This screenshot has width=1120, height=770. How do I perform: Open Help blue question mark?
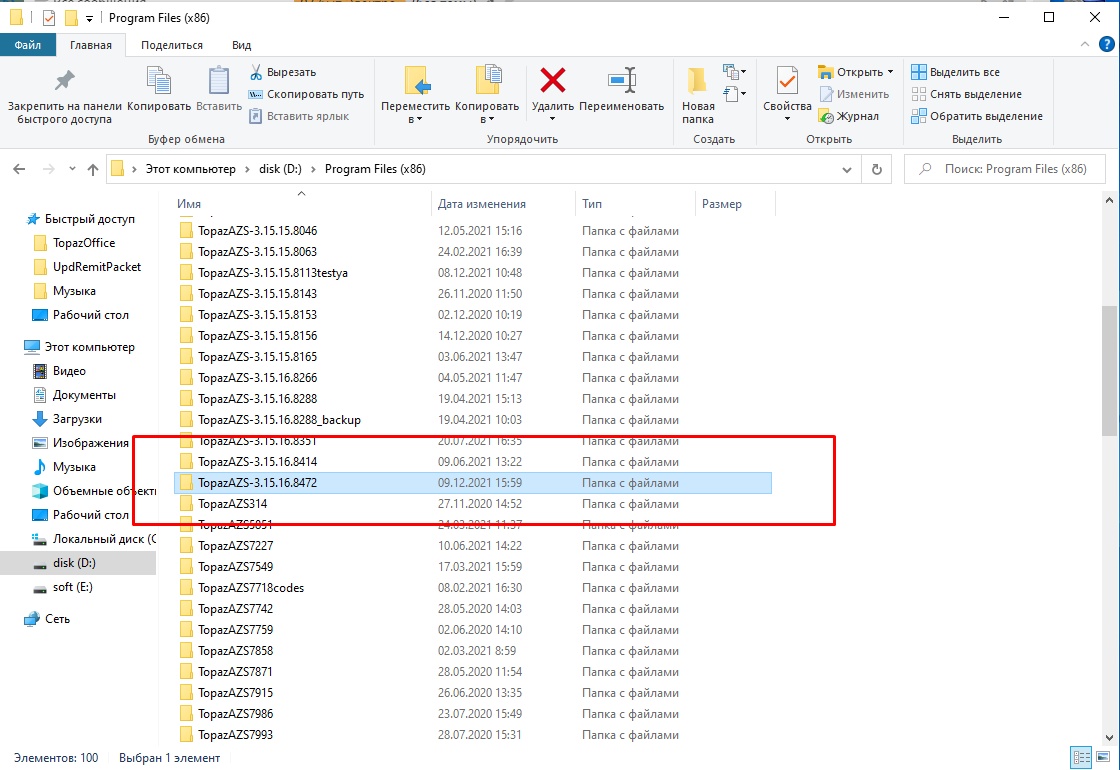click(x=1106, y=44)
